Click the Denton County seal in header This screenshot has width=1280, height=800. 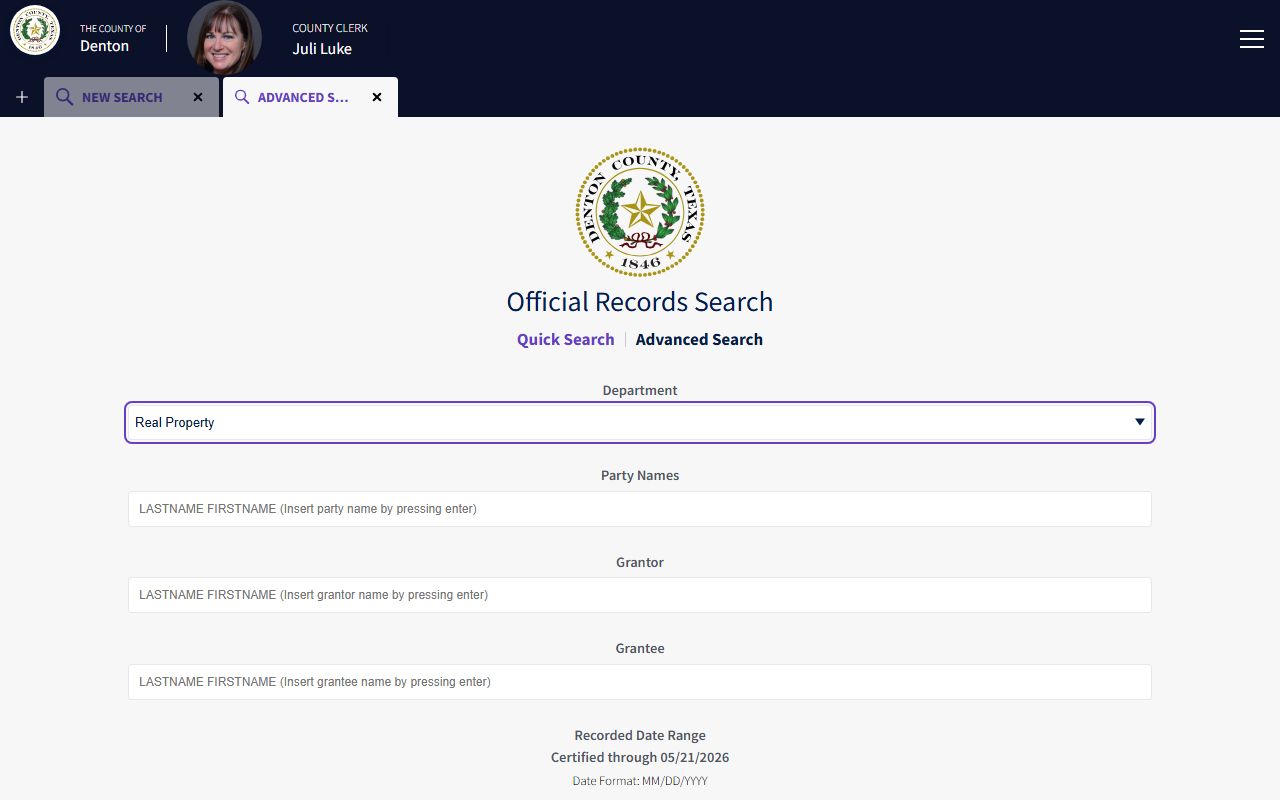[x=35, y=30]
